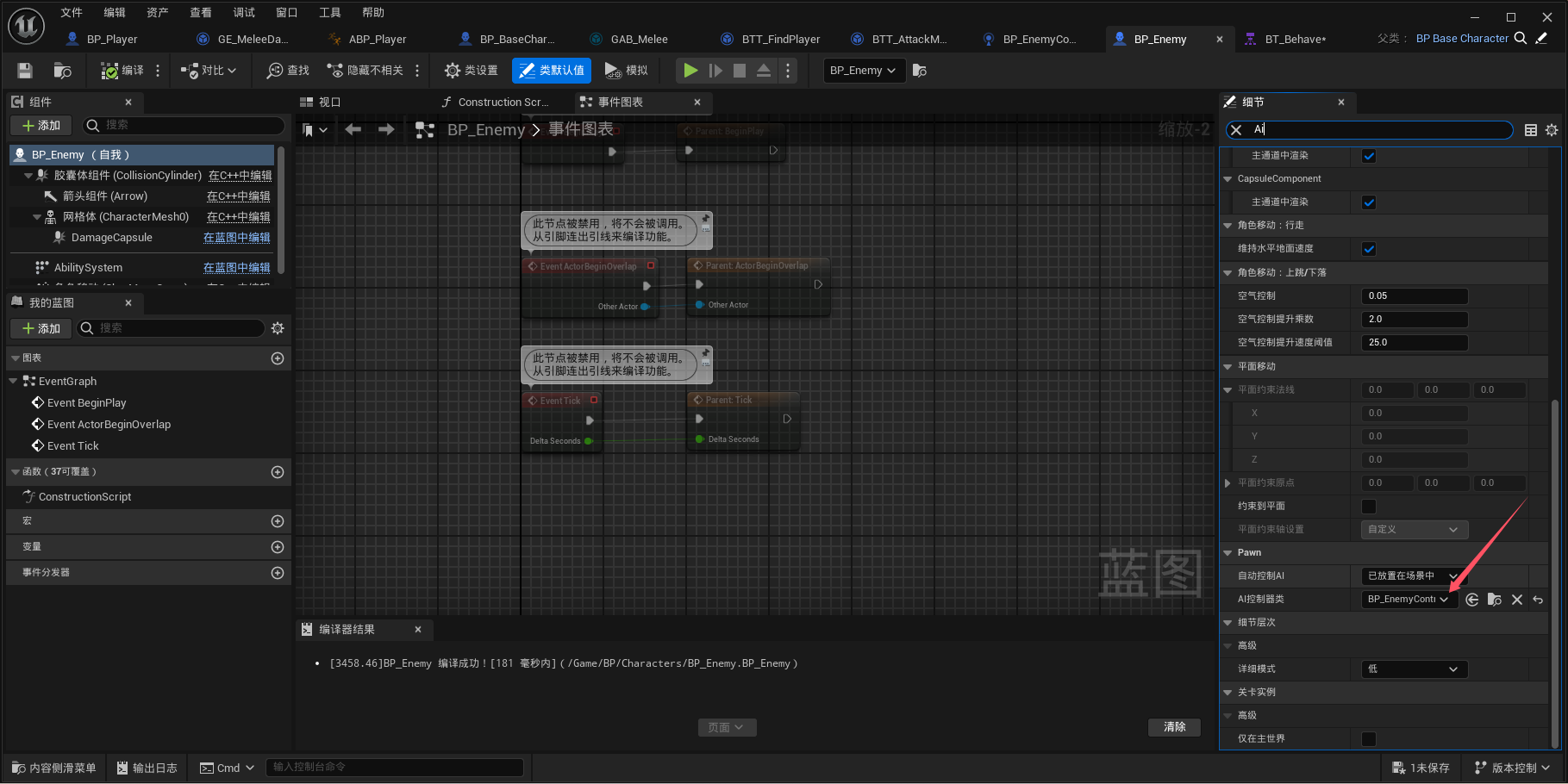The width and height of the screenshot is (1568, 784).
Task: Open plane constraint axis setting dropdown
Action: click(1414, 530)
